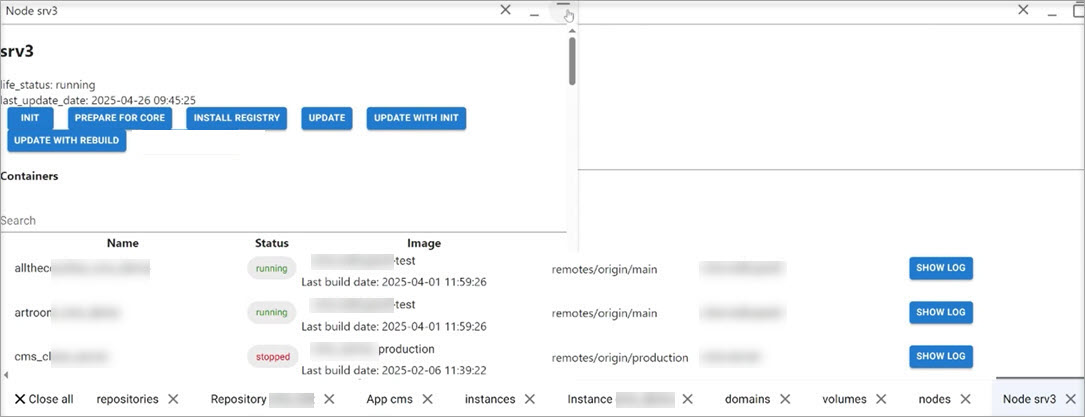Show log for the allthec container row
1085x417 pixels.
(941, 268)
